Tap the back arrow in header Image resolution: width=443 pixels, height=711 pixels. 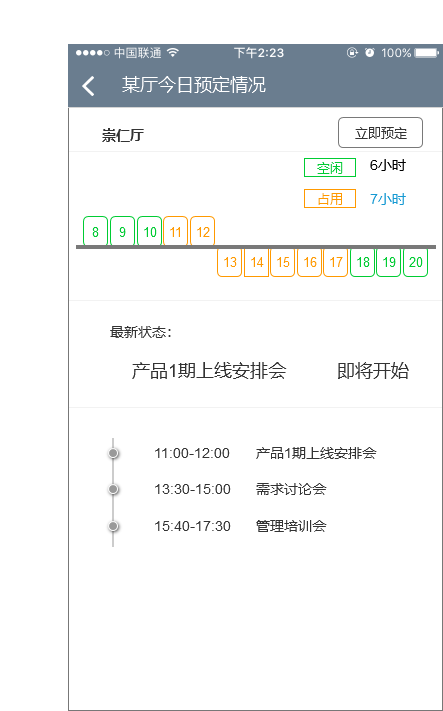tap(88, 86)
